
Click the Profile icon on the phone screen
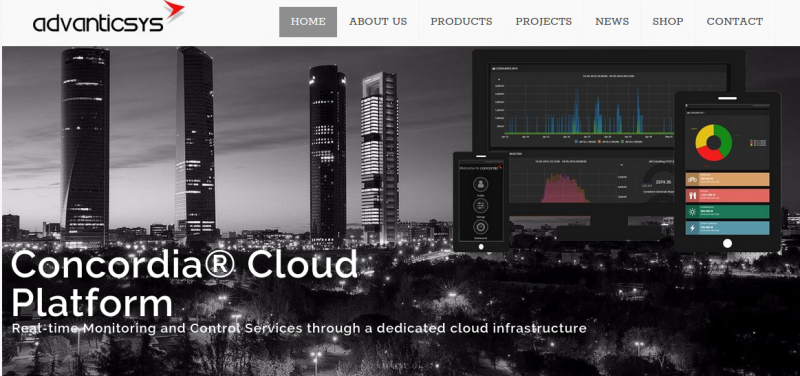[x=481, y=184]
